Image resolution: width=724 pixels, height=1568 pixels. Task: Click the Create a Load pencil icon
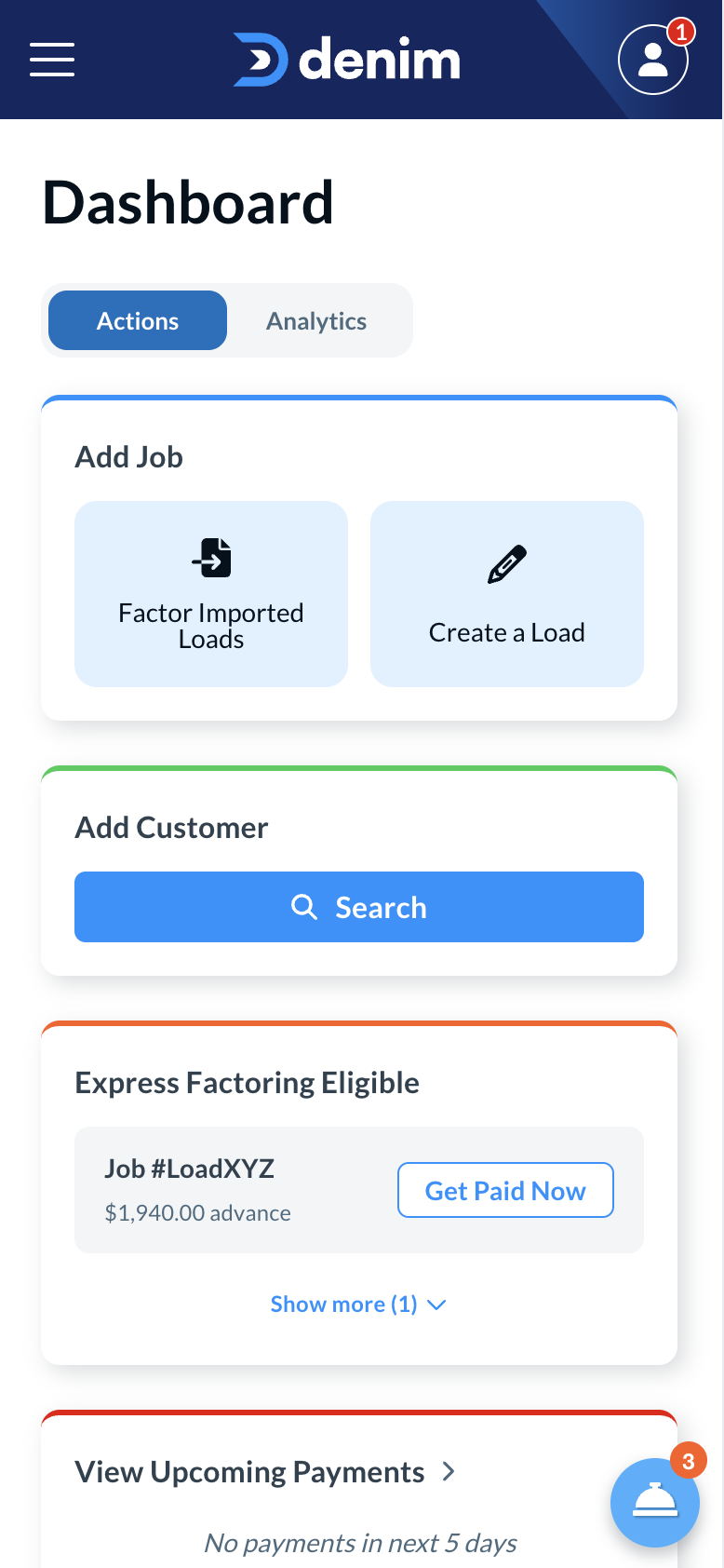507,564
